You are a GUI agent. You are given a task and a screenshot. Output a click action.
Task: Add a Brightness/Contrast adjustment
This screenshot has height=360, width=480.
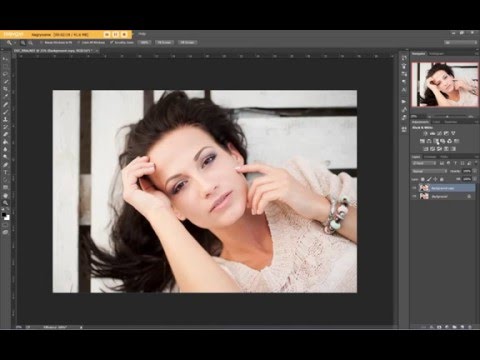click(425, 133)
